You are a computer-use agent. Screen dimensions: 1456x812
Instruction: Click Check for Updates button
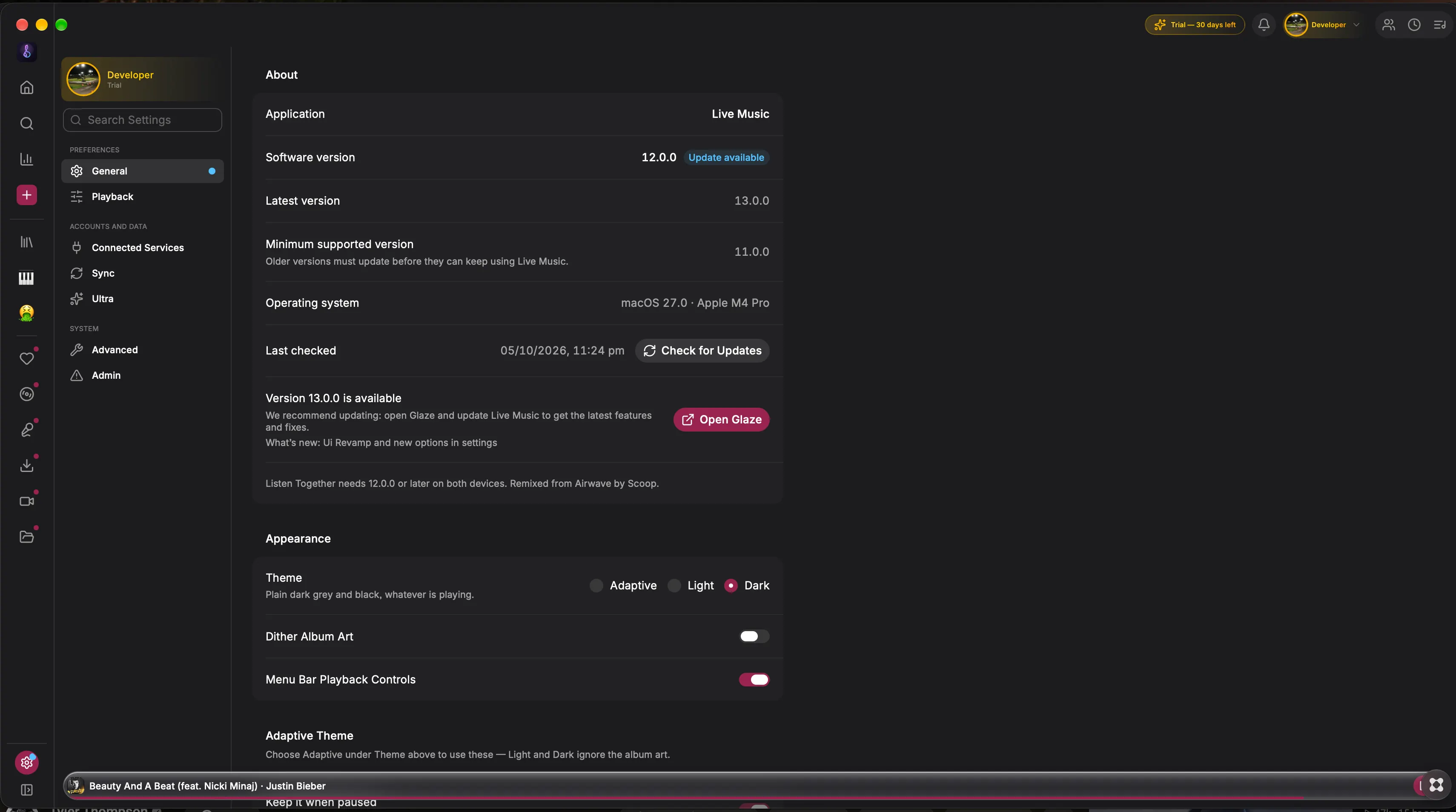tap(702, 350)
